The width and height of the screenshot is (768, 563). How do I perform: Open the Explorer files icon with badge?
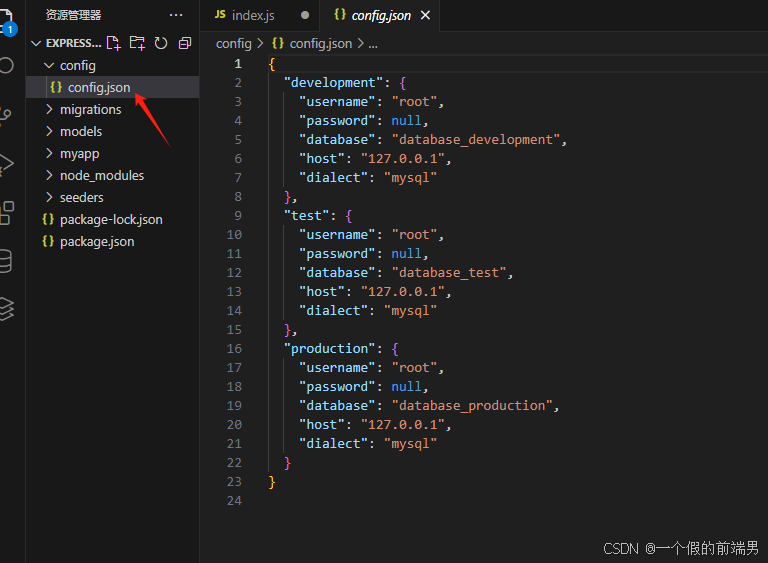click(8, 21)
